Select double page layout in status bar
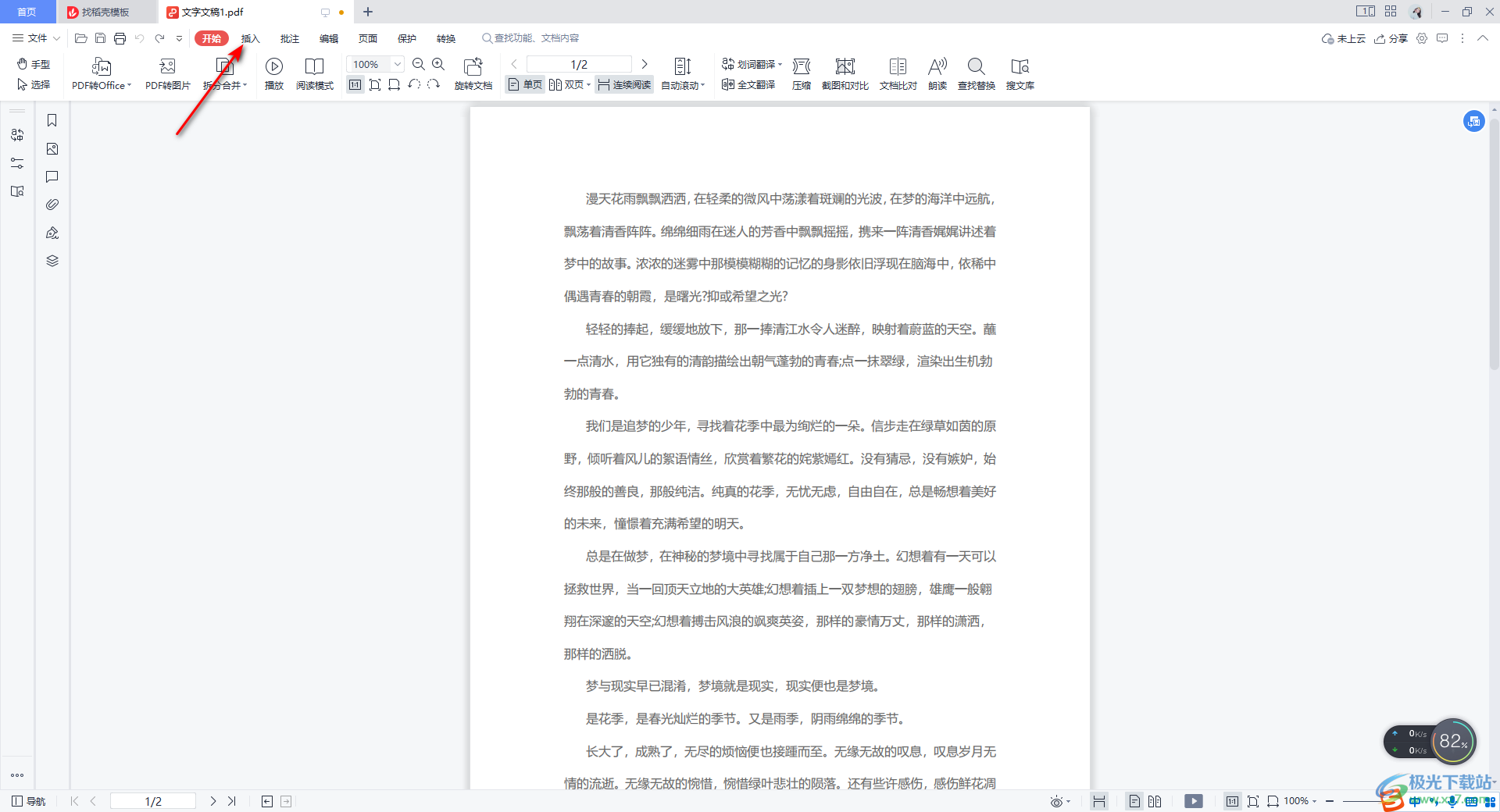Screen dimensions: 1500x812 1155,801
